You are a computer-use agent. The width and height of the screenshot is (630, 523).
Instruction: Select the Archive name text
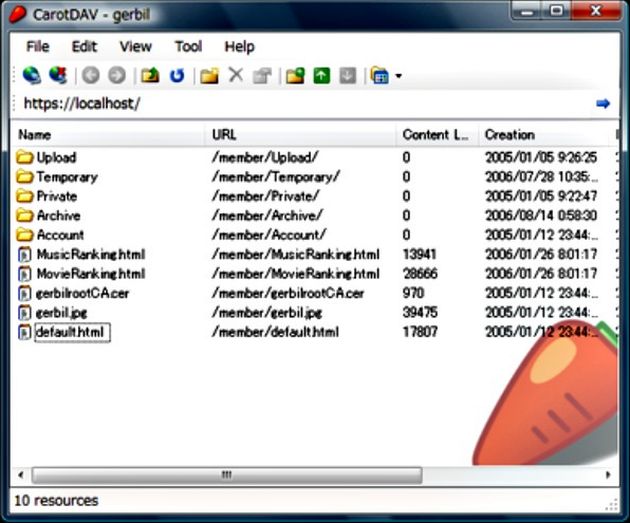click(59, 216)
